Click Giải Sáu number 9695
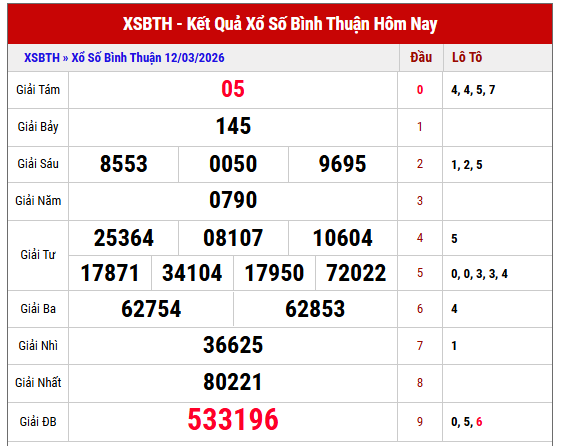The image size is (561, 446). [x=342, y=164]
